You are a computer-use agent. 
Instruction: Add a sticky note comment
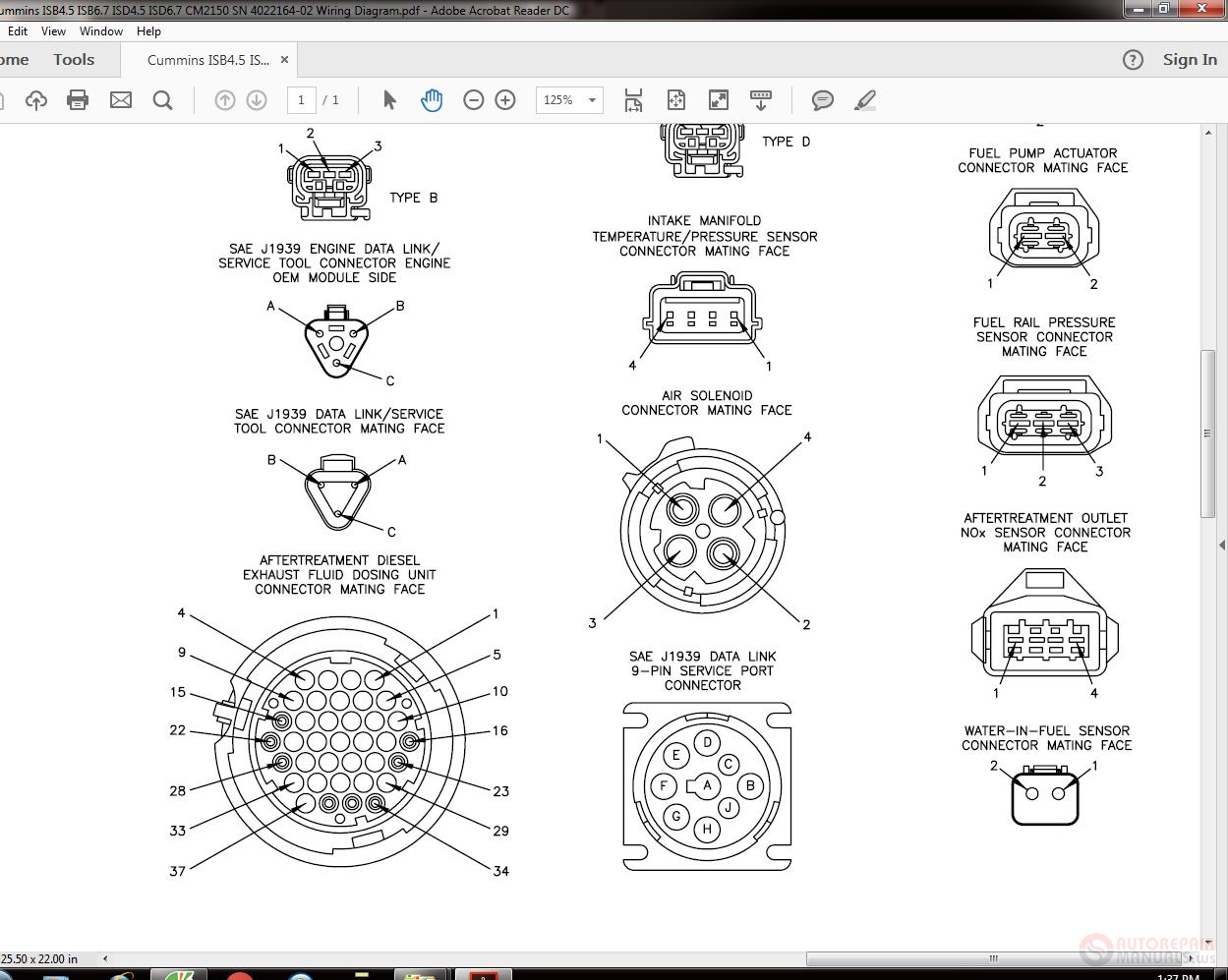[x=823, y=100]
